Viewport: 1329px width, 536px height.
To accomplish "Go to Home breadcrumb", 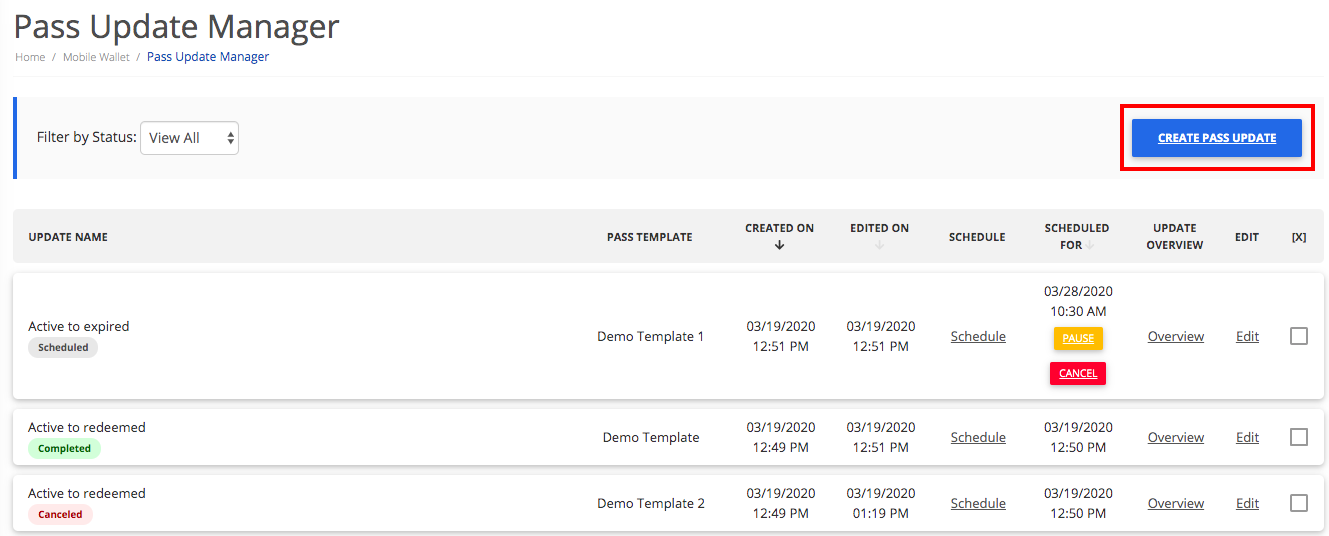I will tap(30, 57).
